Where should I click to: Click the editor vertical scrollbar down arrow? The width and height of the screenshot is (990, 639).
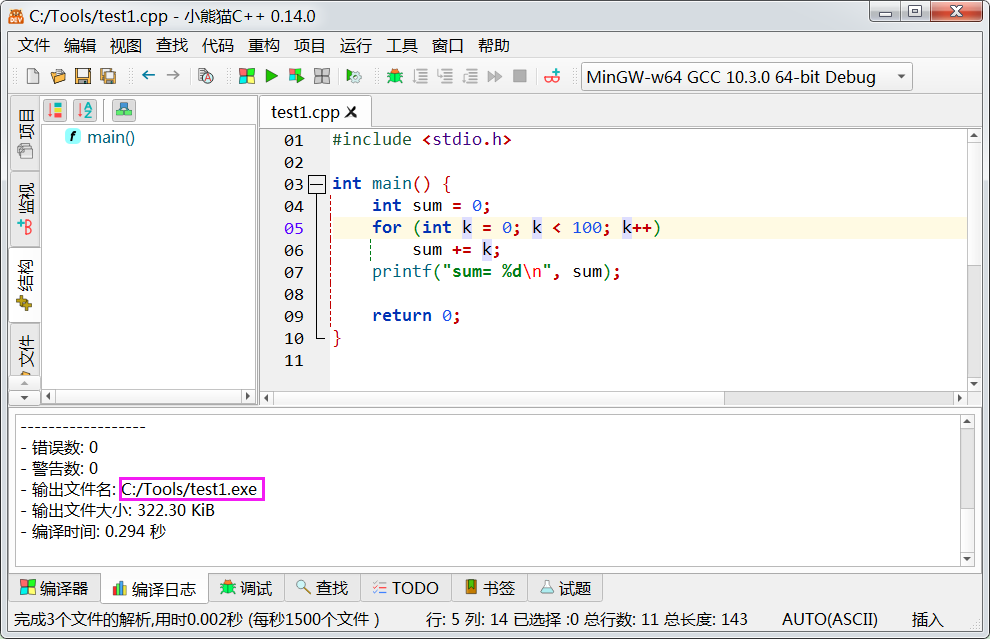point(974,384)
